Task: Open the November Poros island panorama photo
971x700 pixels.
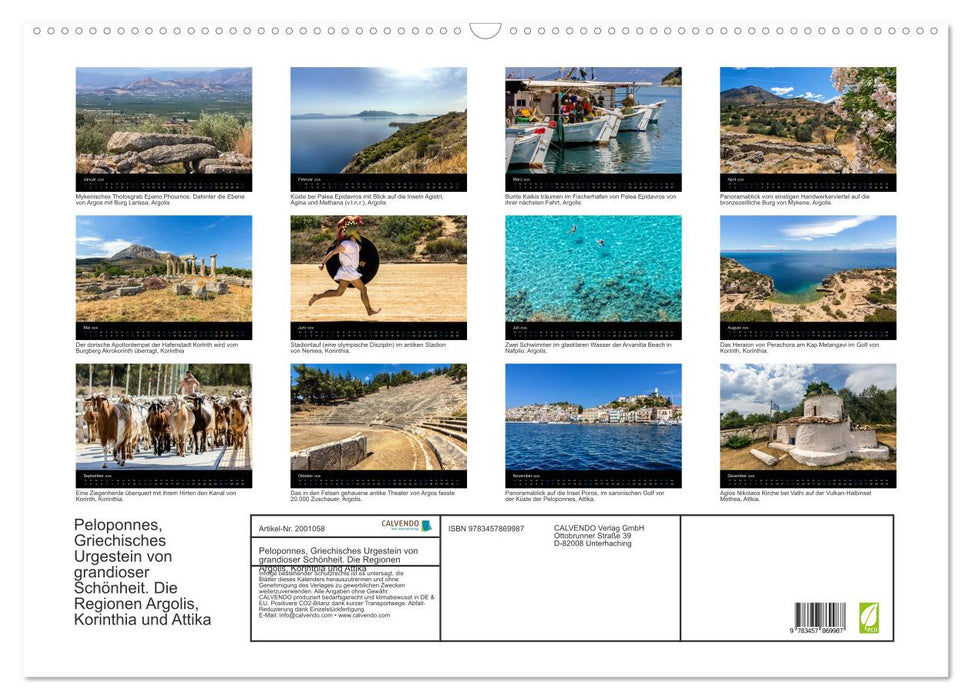Action: (593, 418)
